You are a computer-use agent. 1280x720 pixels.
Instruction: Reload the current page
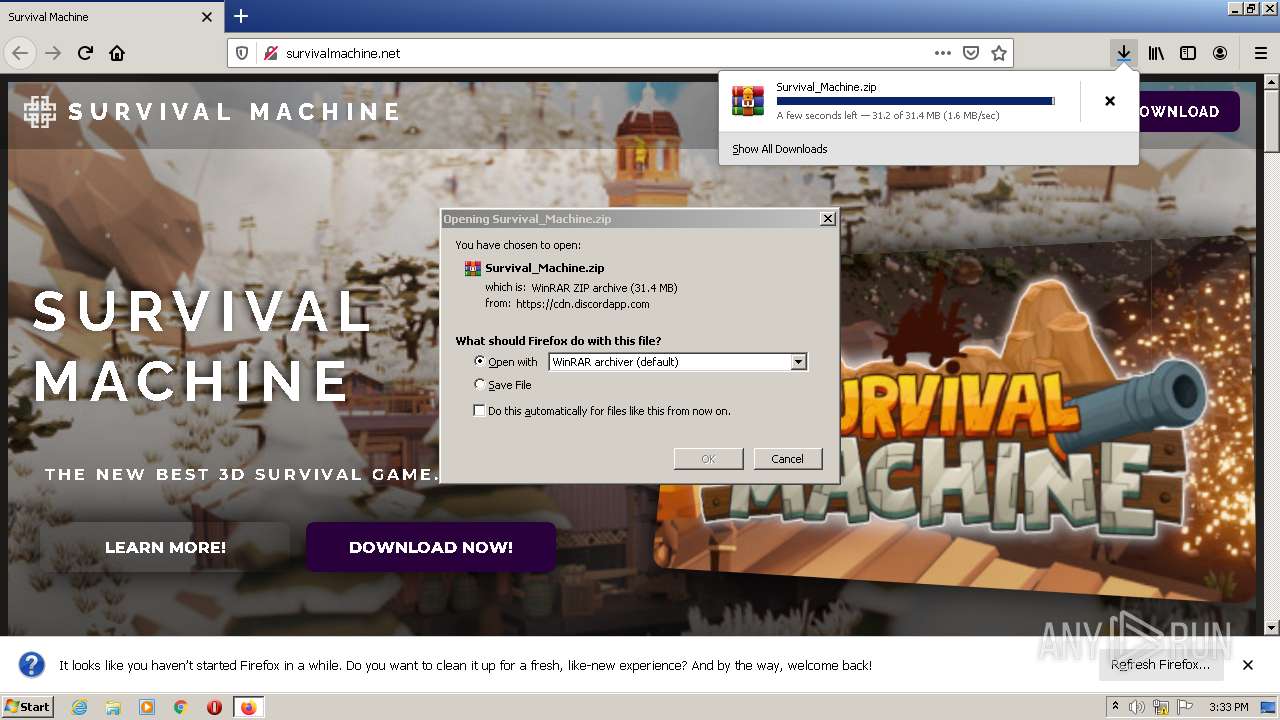pyautogui.click(x=85, y=53)
